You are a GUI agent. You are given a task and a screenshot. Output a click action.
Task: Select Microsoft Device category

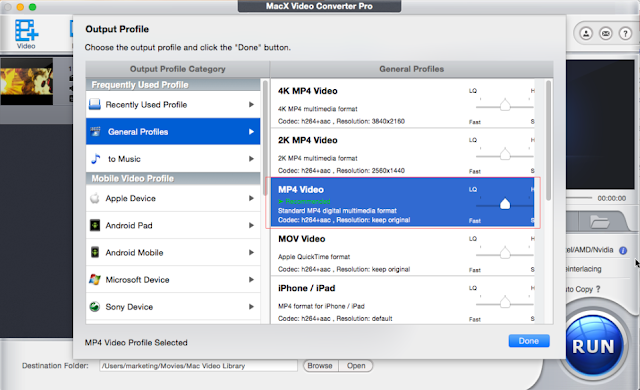(x=173, y=279)
